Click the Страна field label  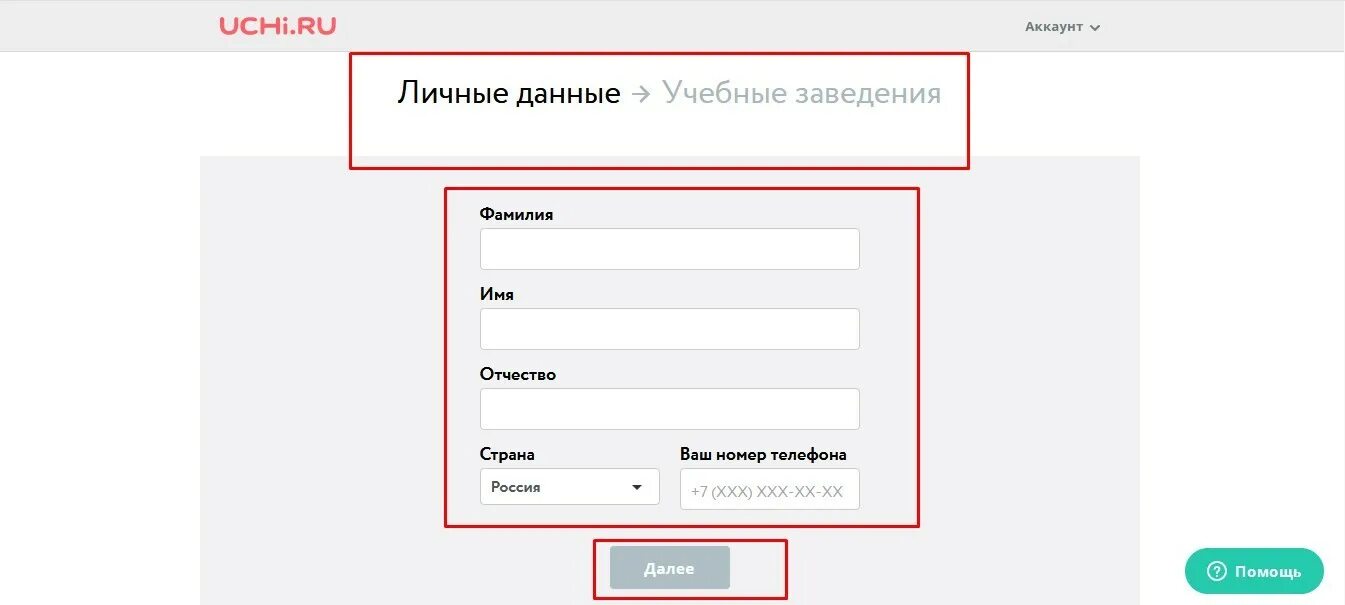(507, 454)
